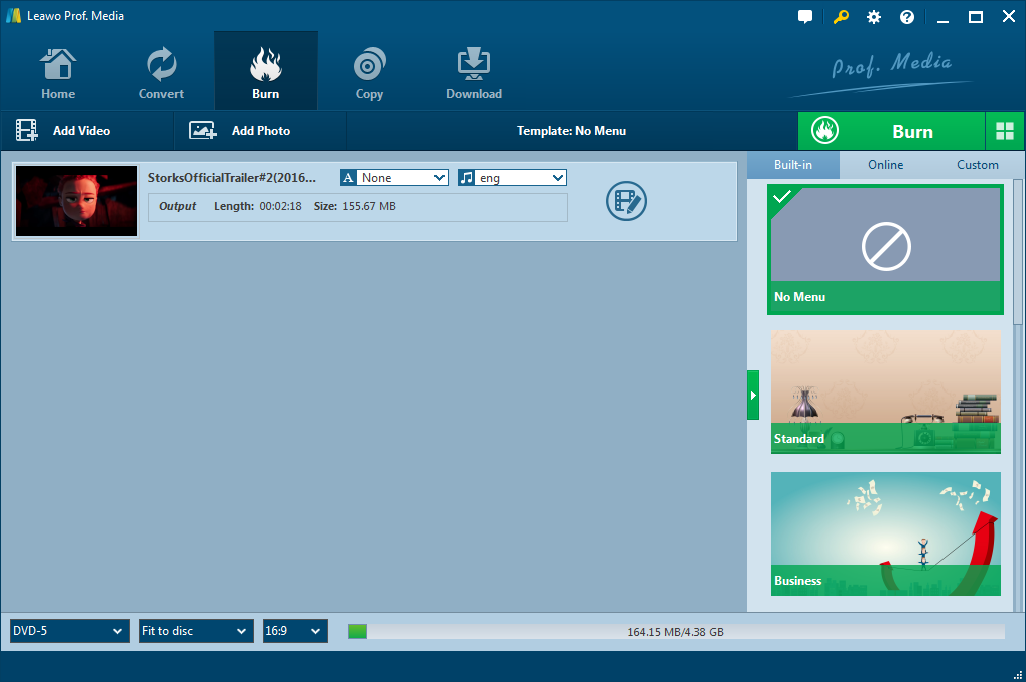Switch to the Convert module
The height and width of the screenshot is (682, 1026).
click(161, 72)
